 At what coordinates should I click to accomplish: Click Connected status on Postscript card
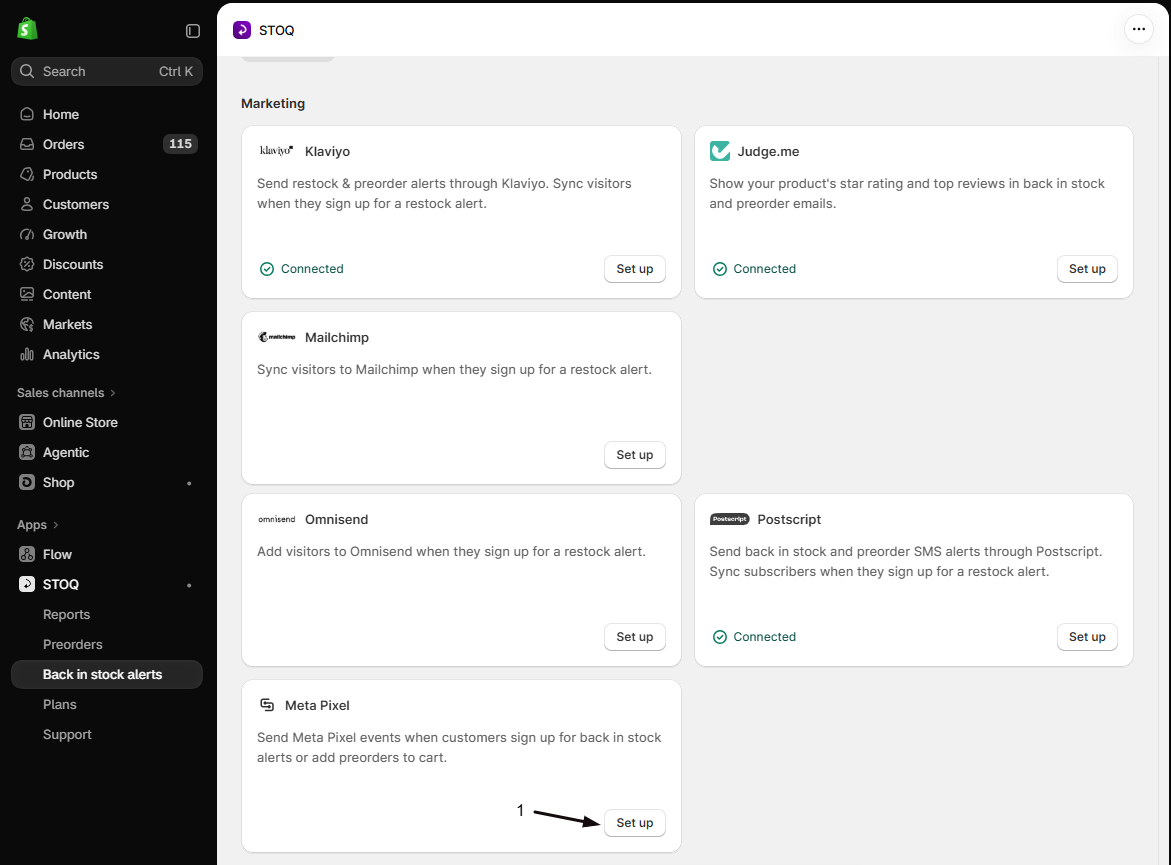tap(754, 636)
